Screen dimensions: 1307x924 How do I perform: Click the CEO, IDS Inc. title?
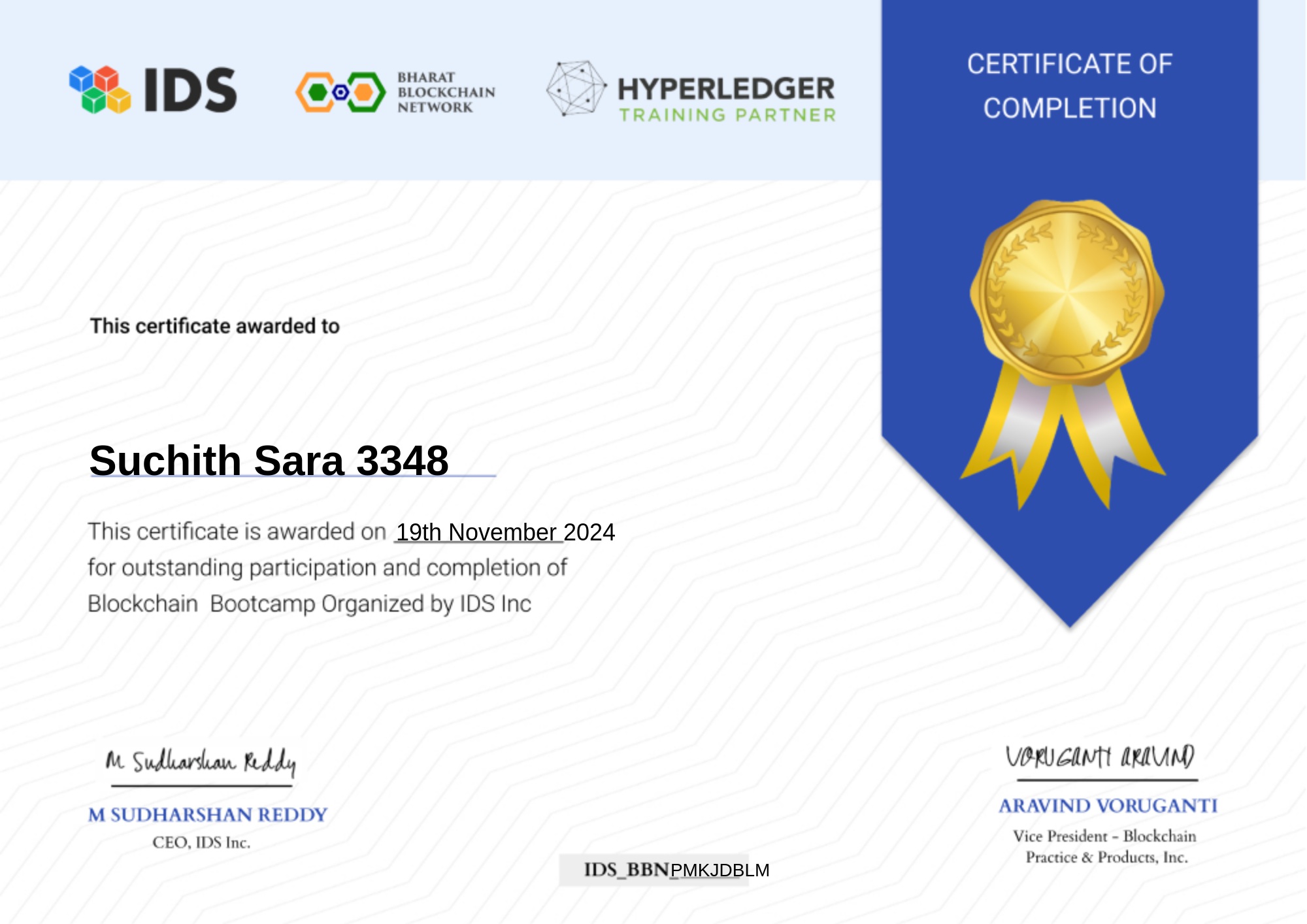click(x=201, y=842)
